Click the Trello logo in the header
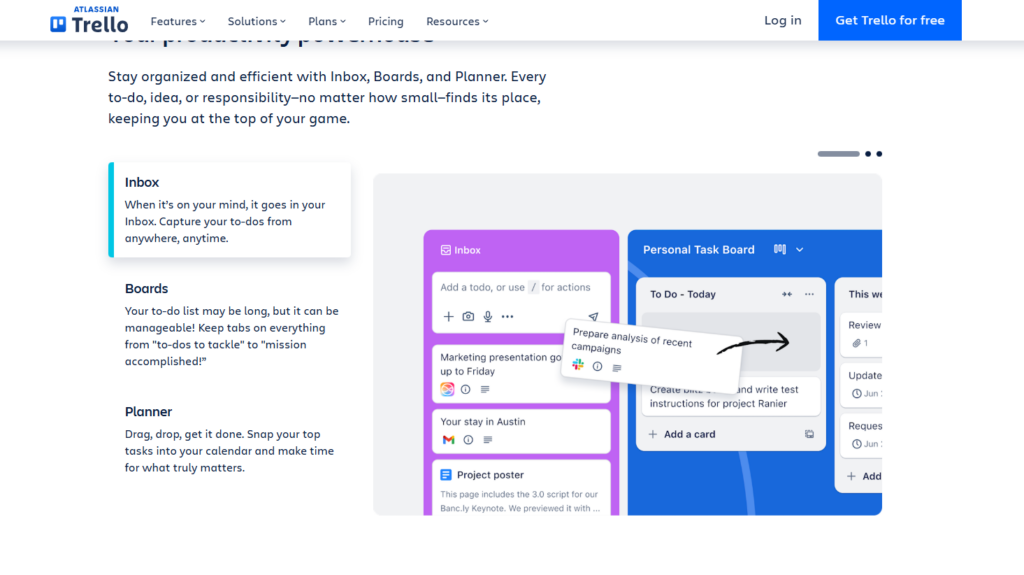The height and width of the screenshot is (575, 1024). pos(89,21)
